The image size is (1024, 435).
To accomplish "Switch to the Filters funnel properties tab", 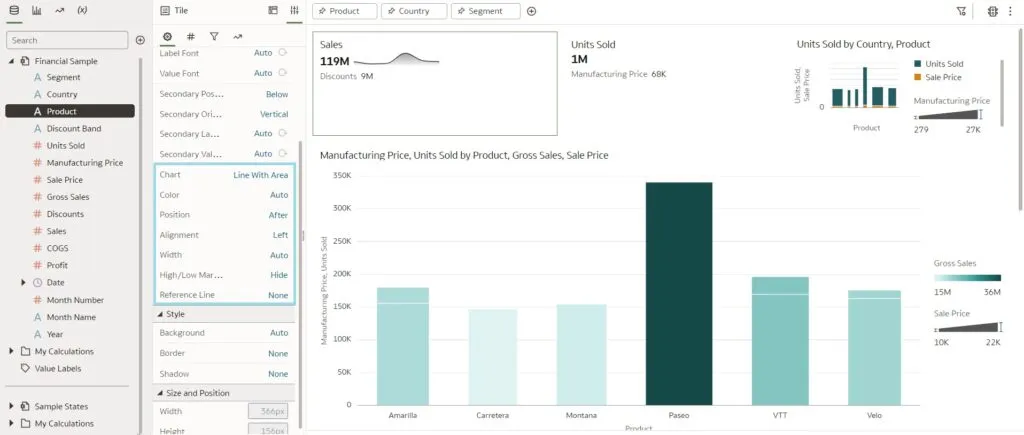I will (214, 36).
